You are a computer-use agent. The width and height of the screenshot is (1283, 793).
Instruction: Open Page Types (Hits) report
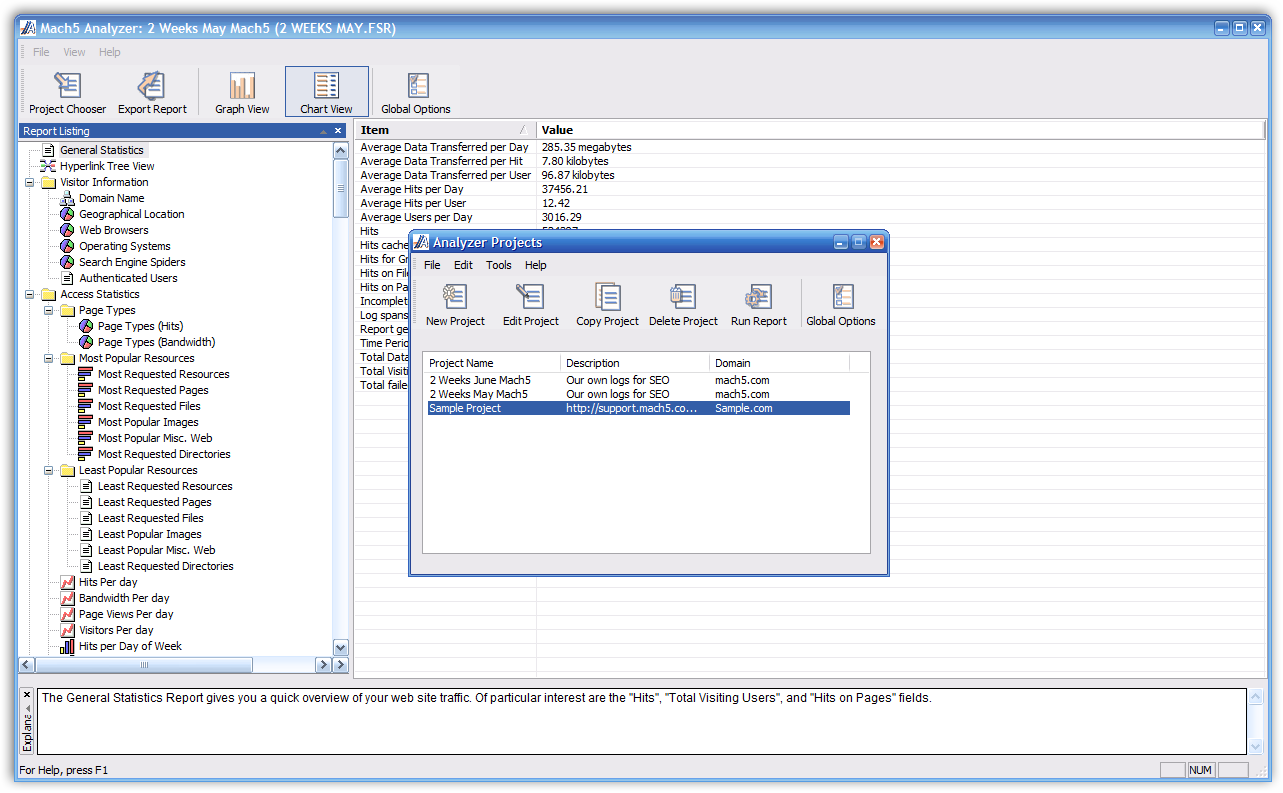tap(140, 326)
